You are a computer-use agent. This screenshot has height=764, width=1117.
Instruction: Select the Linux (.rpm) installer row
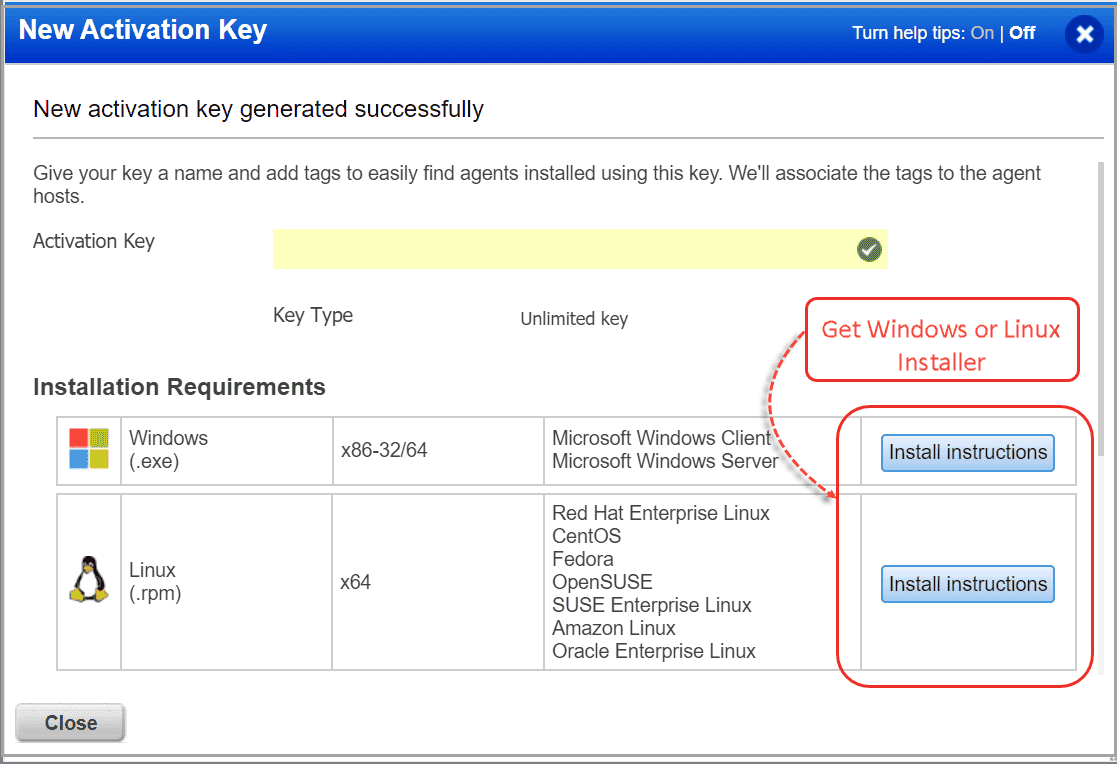pos(300,582)
